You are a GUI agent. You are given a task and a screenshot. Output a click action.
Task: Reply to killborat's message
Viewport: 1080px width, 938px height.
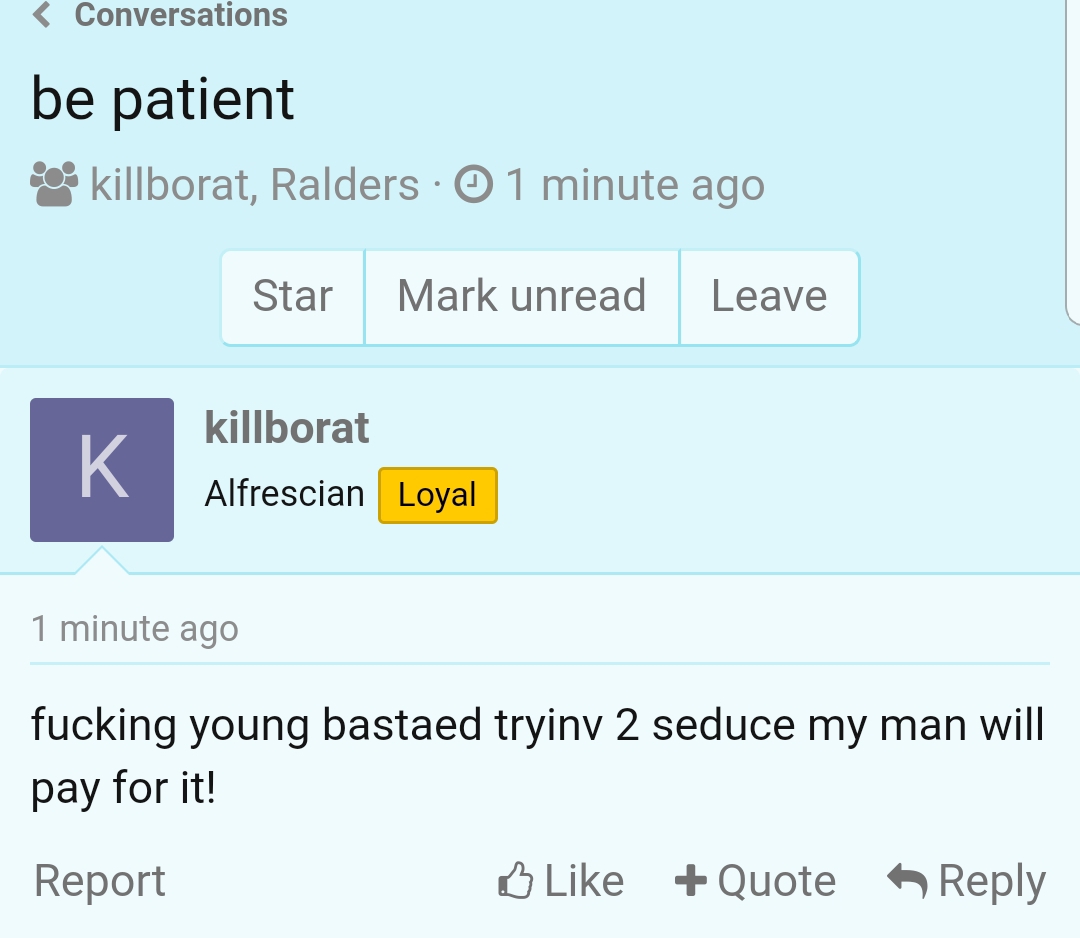pos(991,881)
